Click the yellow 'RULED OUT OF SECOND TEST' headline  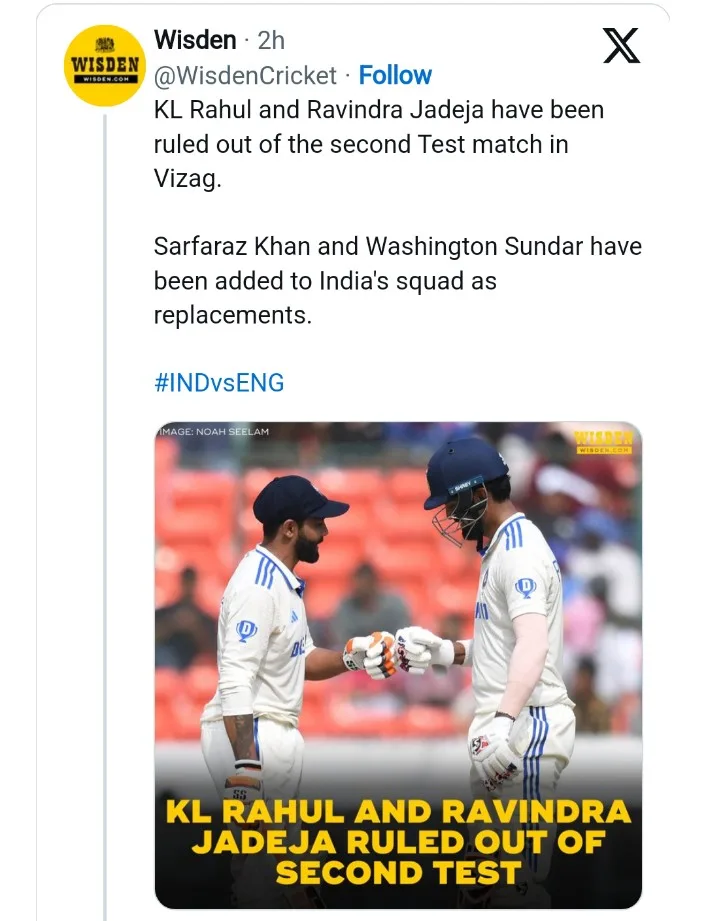pyautogui.click(x=398, y=840)
